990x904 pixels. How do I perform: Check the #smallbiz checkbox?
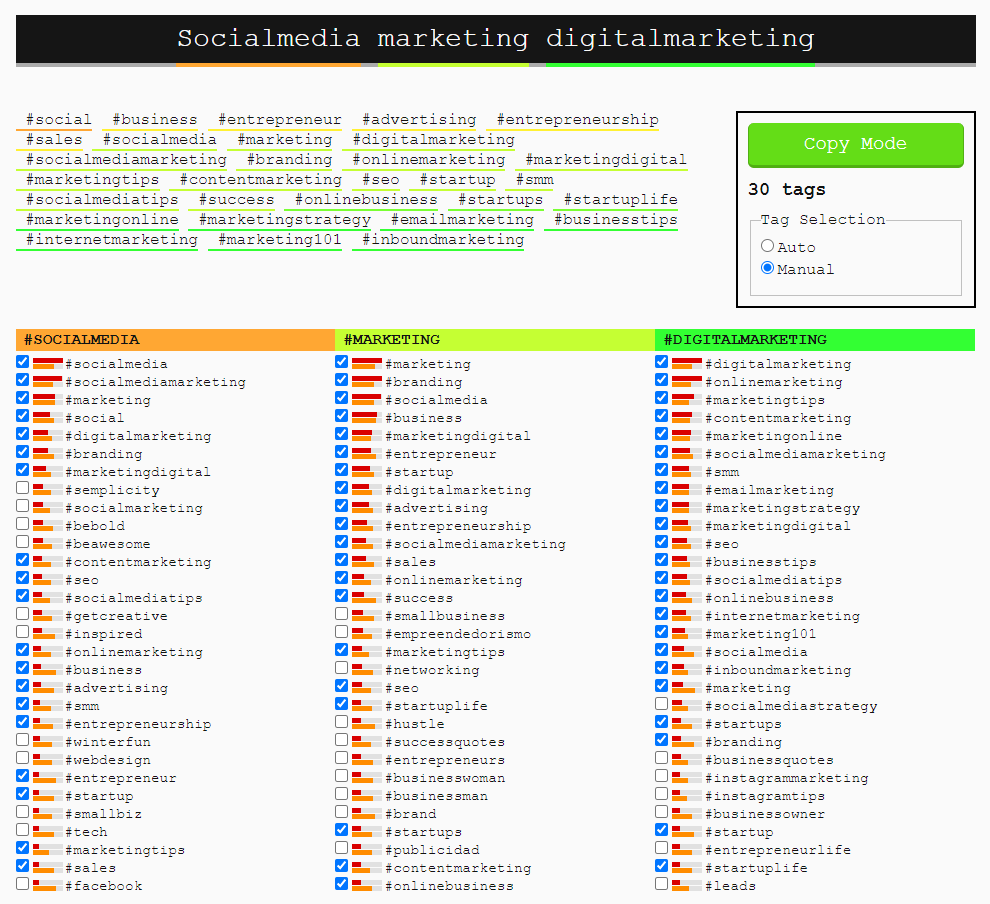click(23, 812)
